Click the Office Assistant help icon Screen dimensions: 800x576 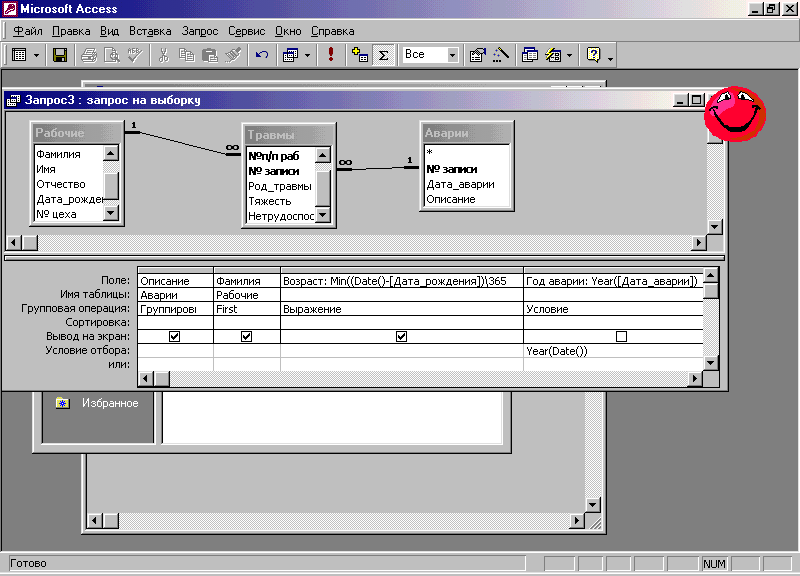click(x=593, y=55)
